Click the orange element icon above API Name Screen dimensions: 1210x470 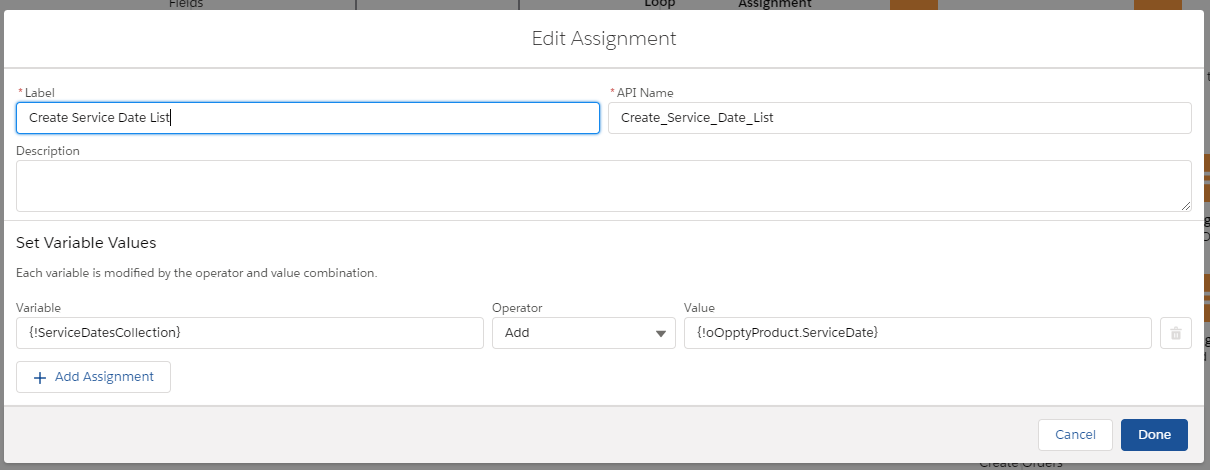coord(913,5)
